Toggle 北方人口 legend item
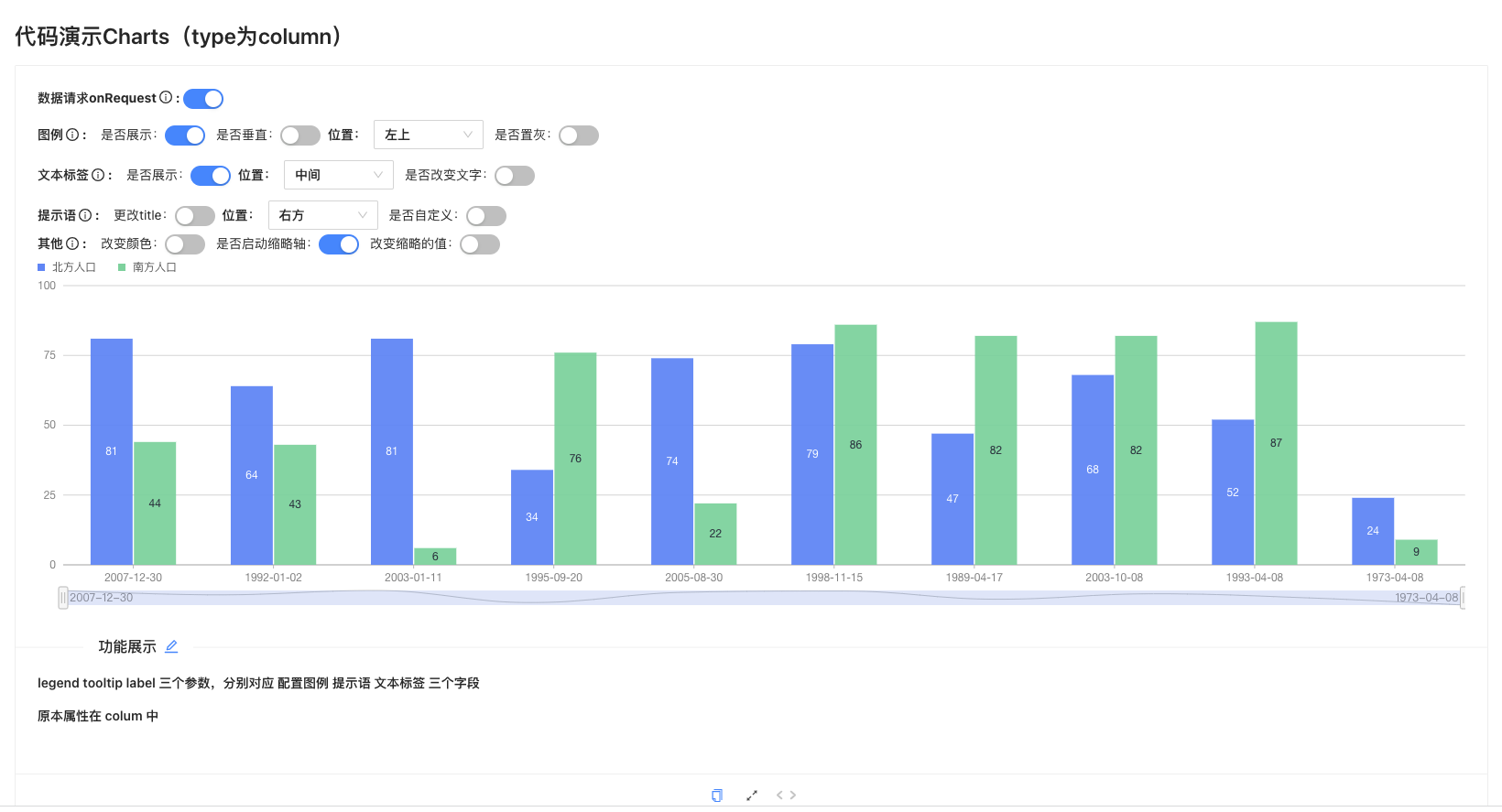 (x=67, y=267)
